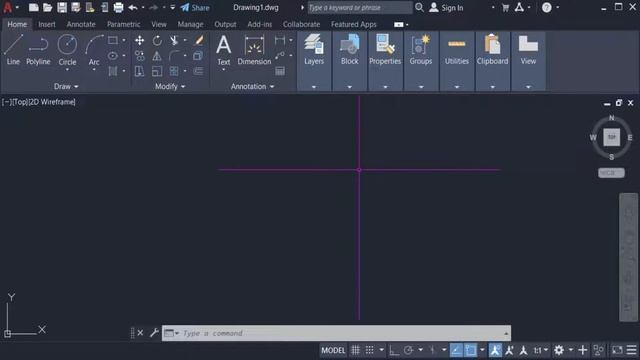Toggle ortho mode

click(394, 350)
